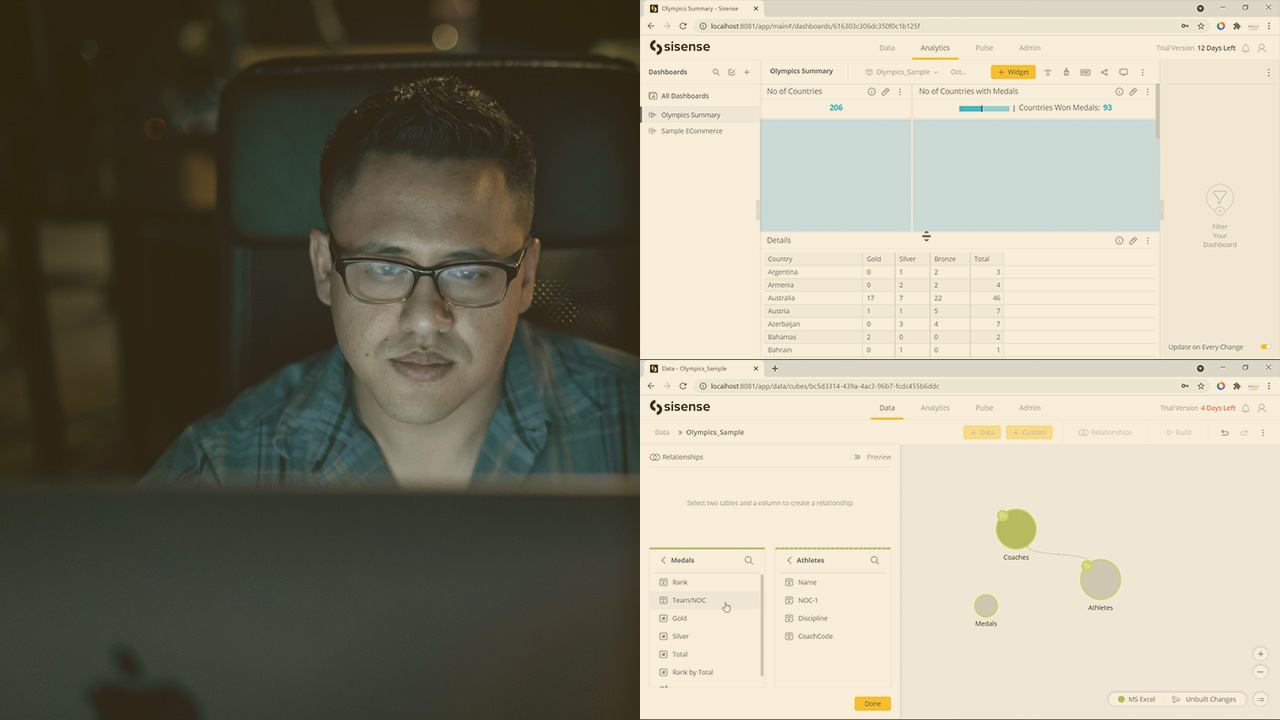This screenshot has width=1280, height=720.
Task: Click the + Widget button
Action: pos(1013,72)
